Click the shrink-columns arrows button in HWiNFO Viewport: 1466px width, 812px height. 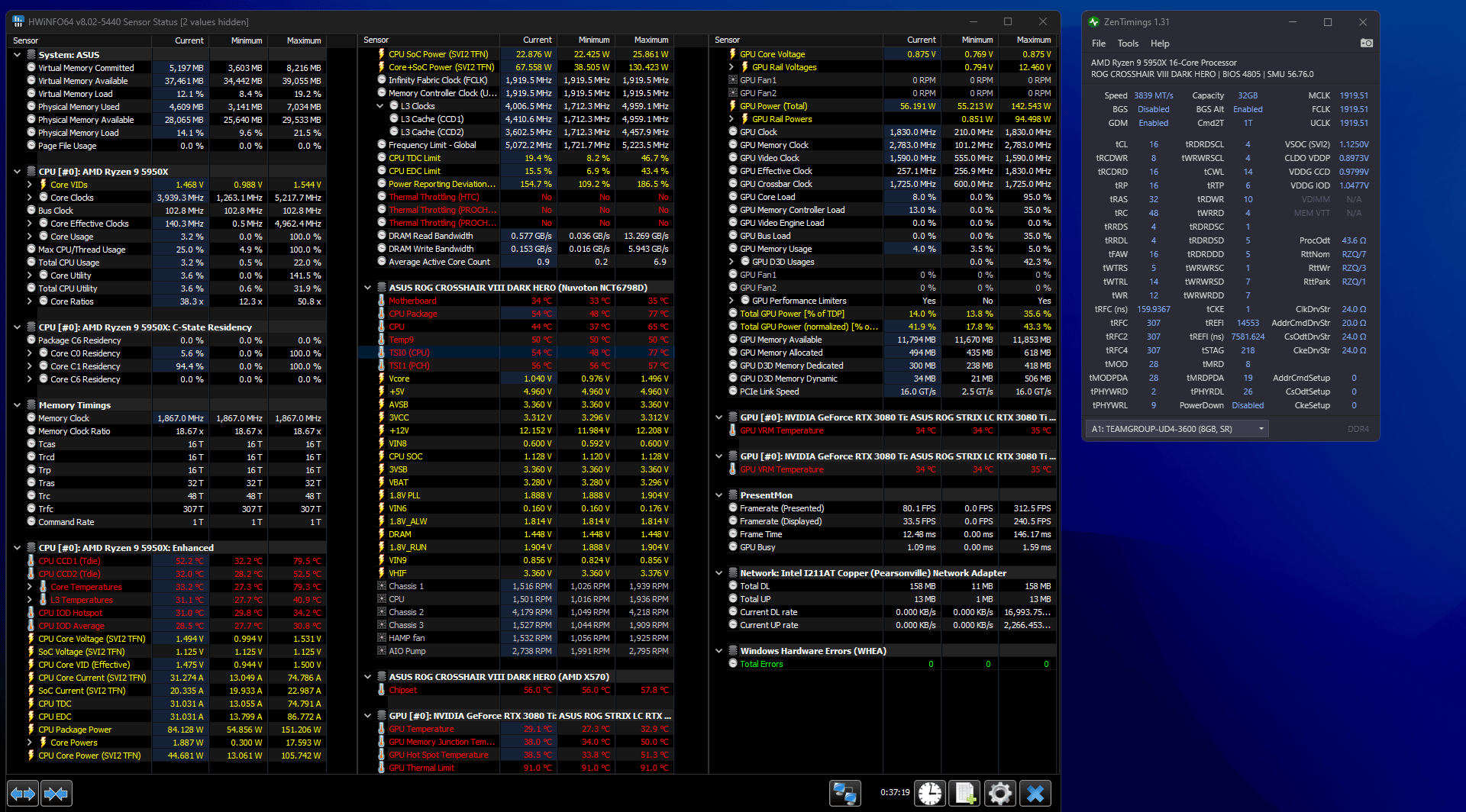point(57,794)
